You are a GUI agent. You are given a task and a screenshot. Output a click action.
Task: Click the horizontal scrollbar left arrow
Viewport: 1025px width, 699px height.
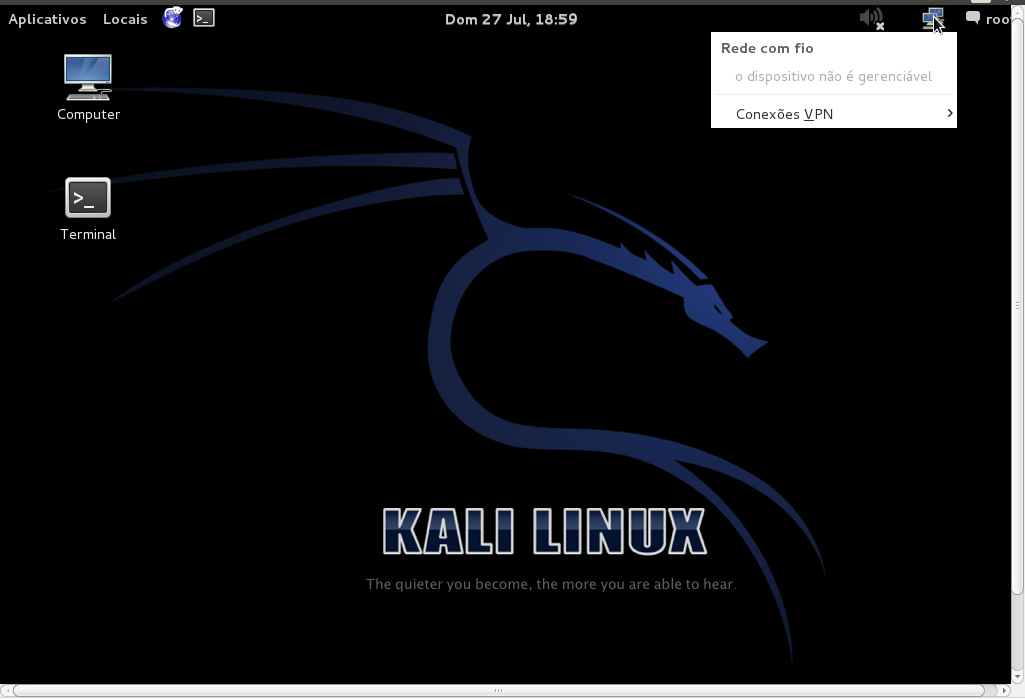coord(6,690)
